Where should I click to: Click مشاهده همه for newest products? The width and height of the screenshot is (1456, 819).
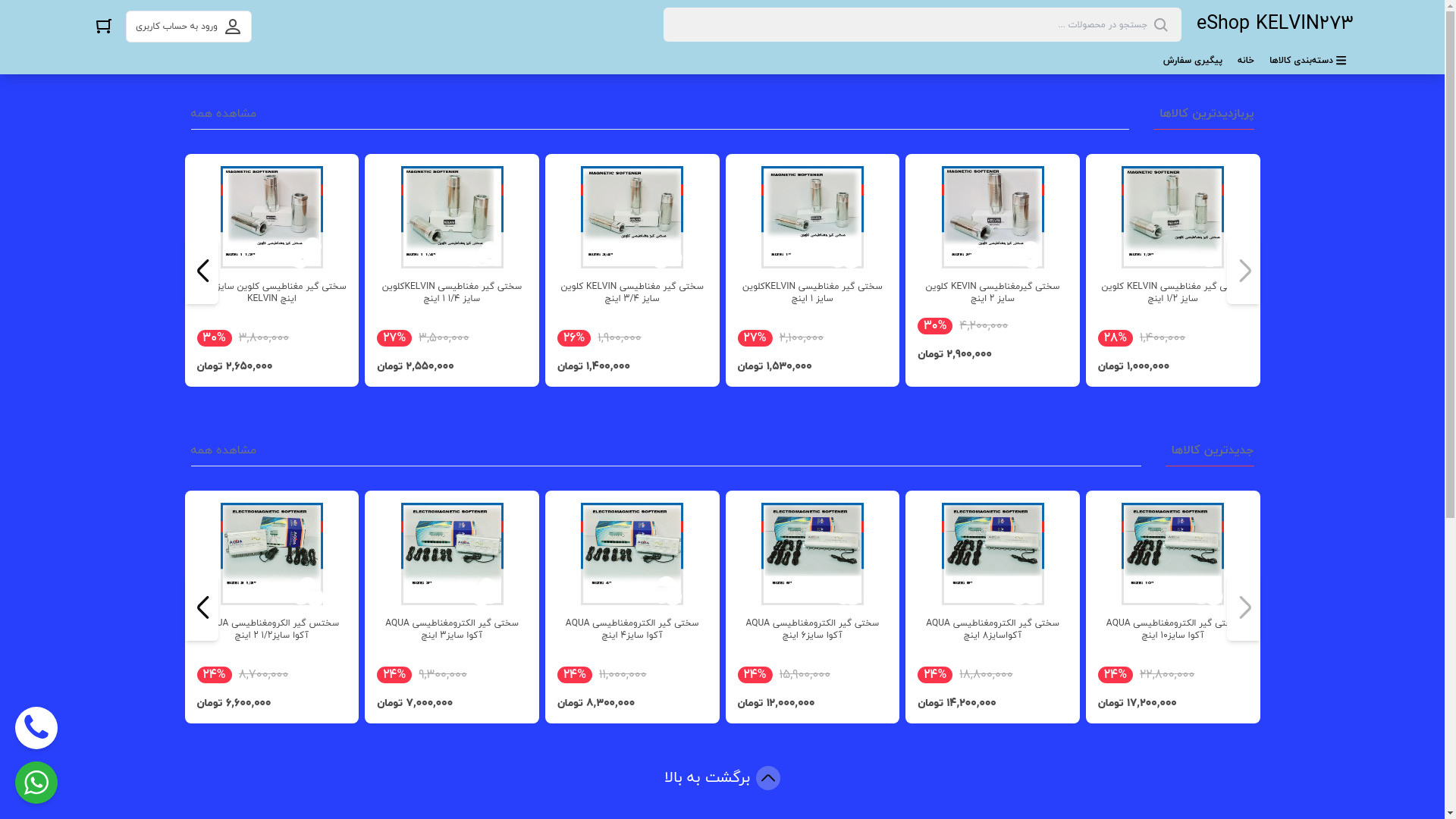coord(224,450)
